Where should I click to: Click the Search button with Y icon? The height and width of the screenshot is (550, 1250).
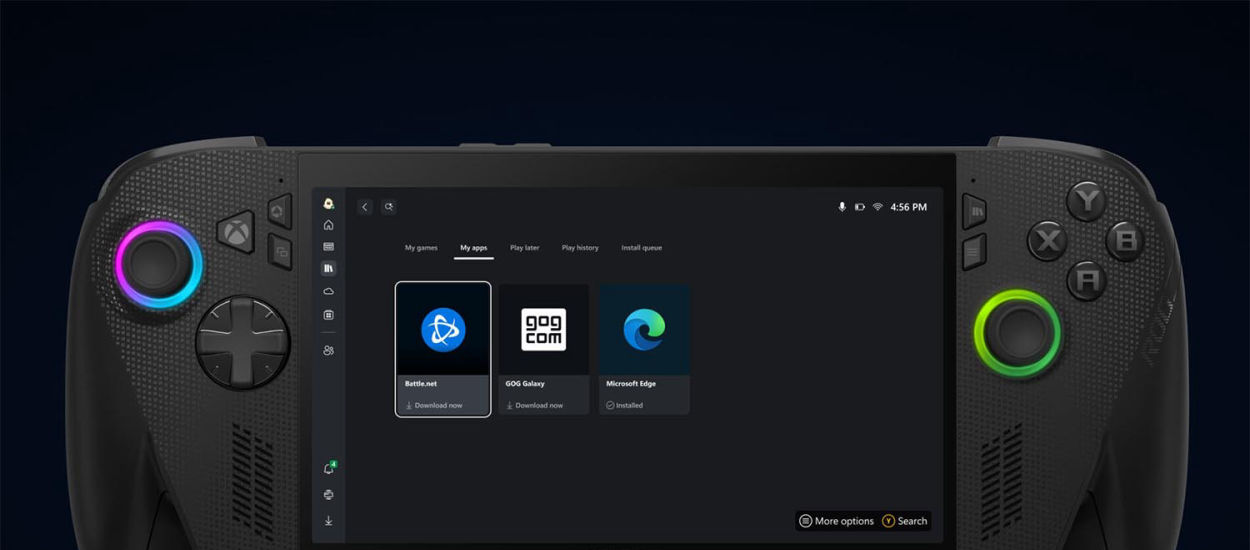[905, 521]
